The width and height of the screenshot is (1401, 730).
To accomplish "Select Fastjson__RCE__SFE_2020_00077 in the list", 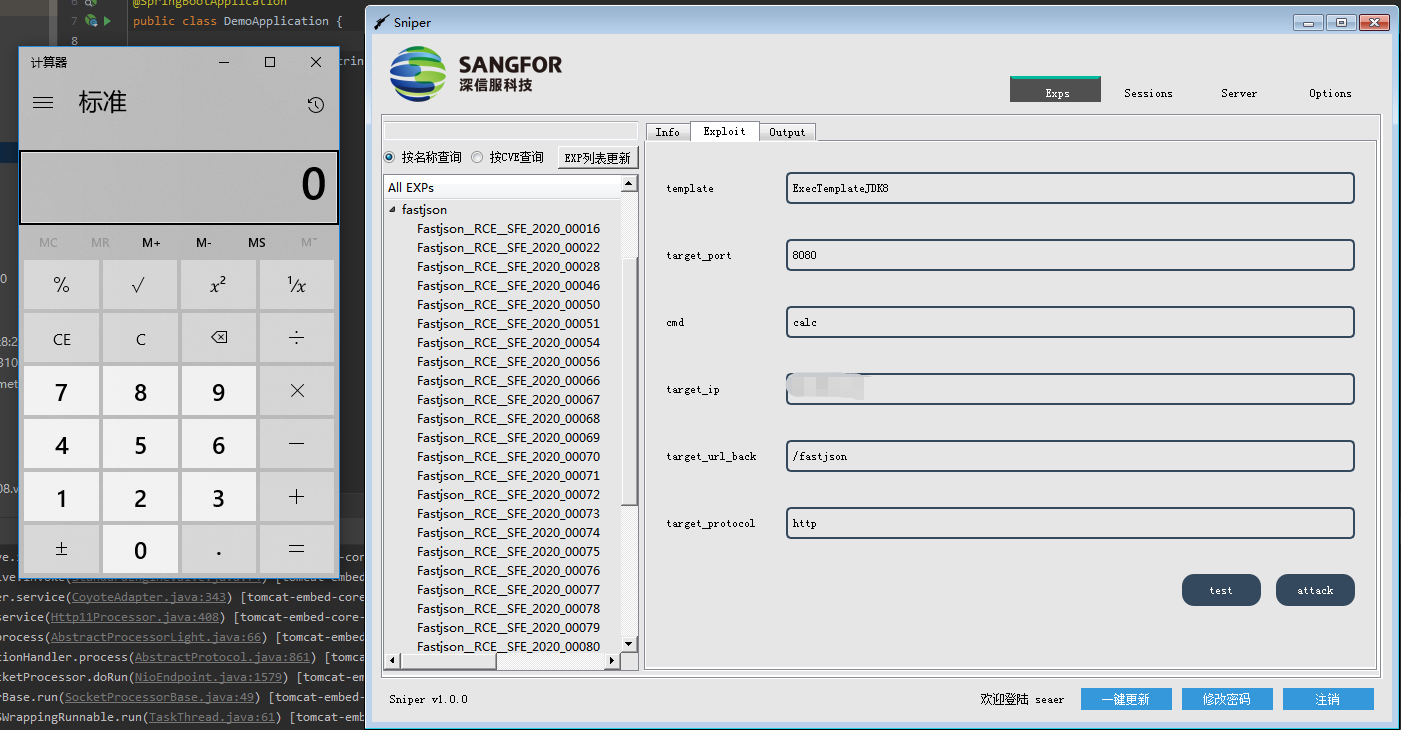I will (508, 590).
